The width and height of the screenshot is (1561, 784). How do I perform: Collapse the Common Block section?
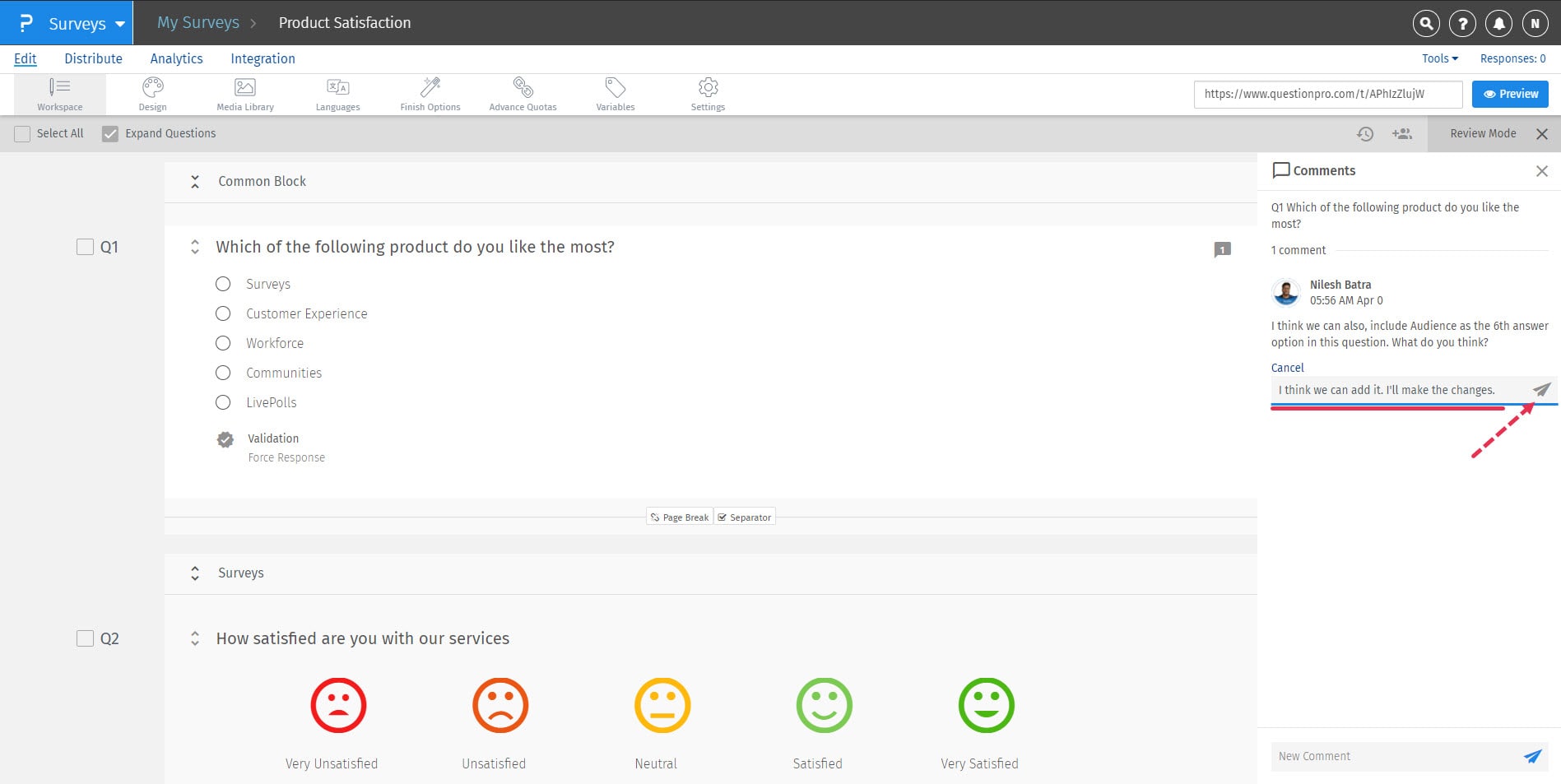click(x=195, y=181)
